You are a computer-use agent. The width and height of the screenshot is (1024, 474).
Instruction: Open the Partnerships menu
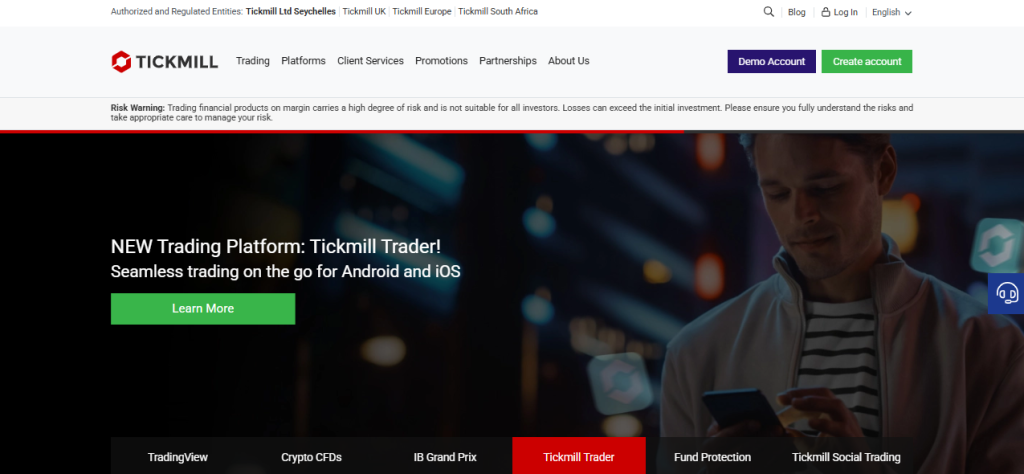508,61
